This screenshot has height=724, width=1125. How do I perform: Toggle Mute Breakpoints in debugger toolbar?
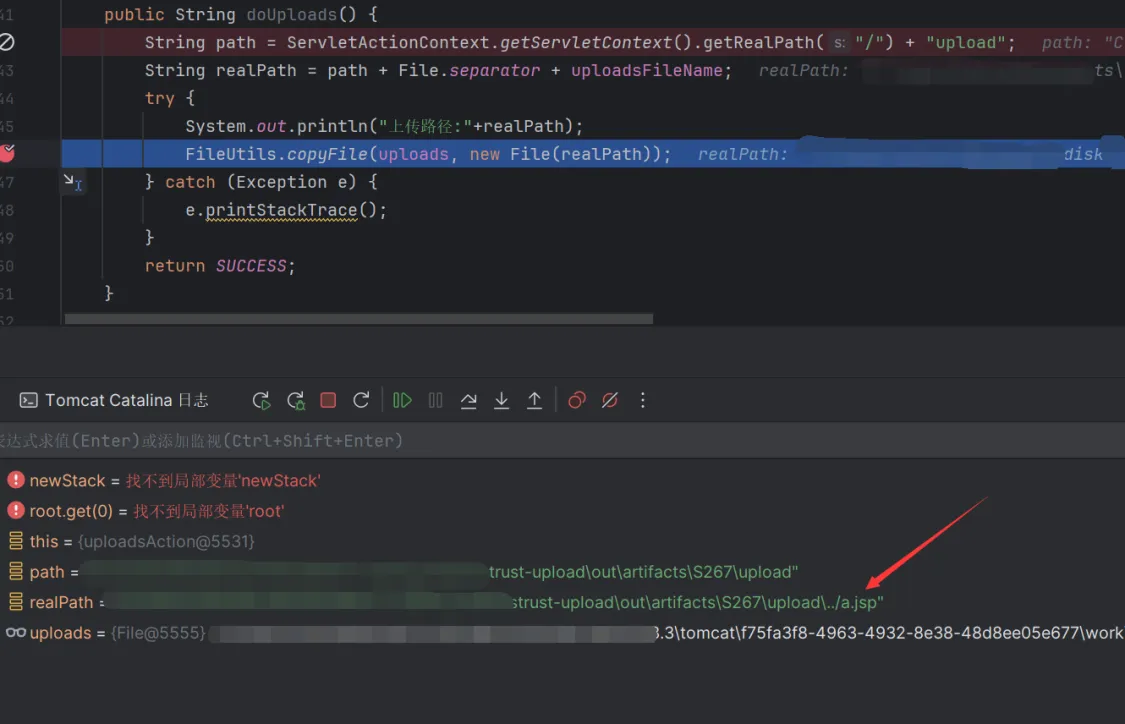click(x=610, y=400)
